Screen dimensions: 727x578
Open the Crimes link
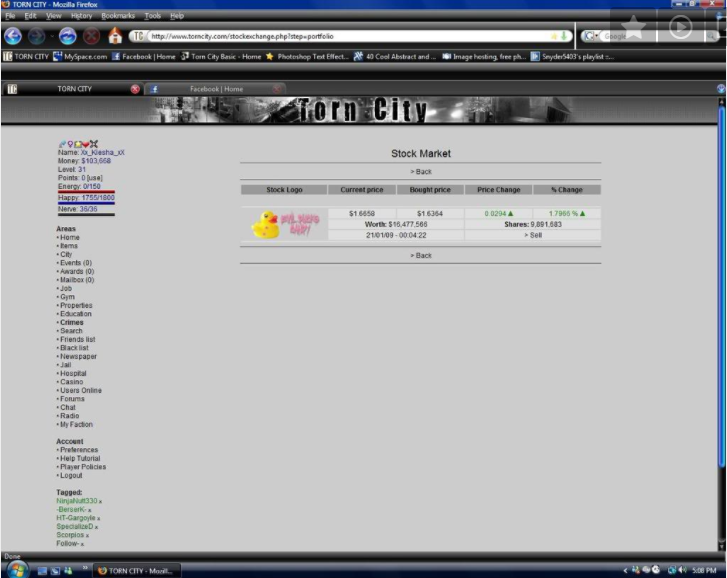71,323
